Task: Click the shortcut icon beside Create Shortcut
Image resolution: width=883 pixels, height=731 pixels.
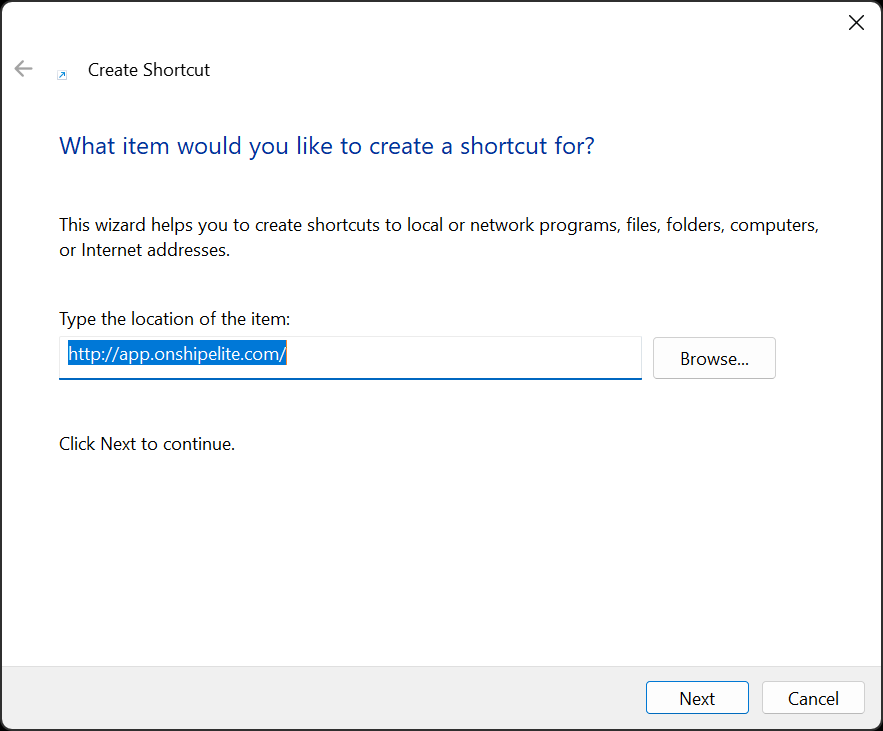Action: pyautogui.click(x=62, y=74)
